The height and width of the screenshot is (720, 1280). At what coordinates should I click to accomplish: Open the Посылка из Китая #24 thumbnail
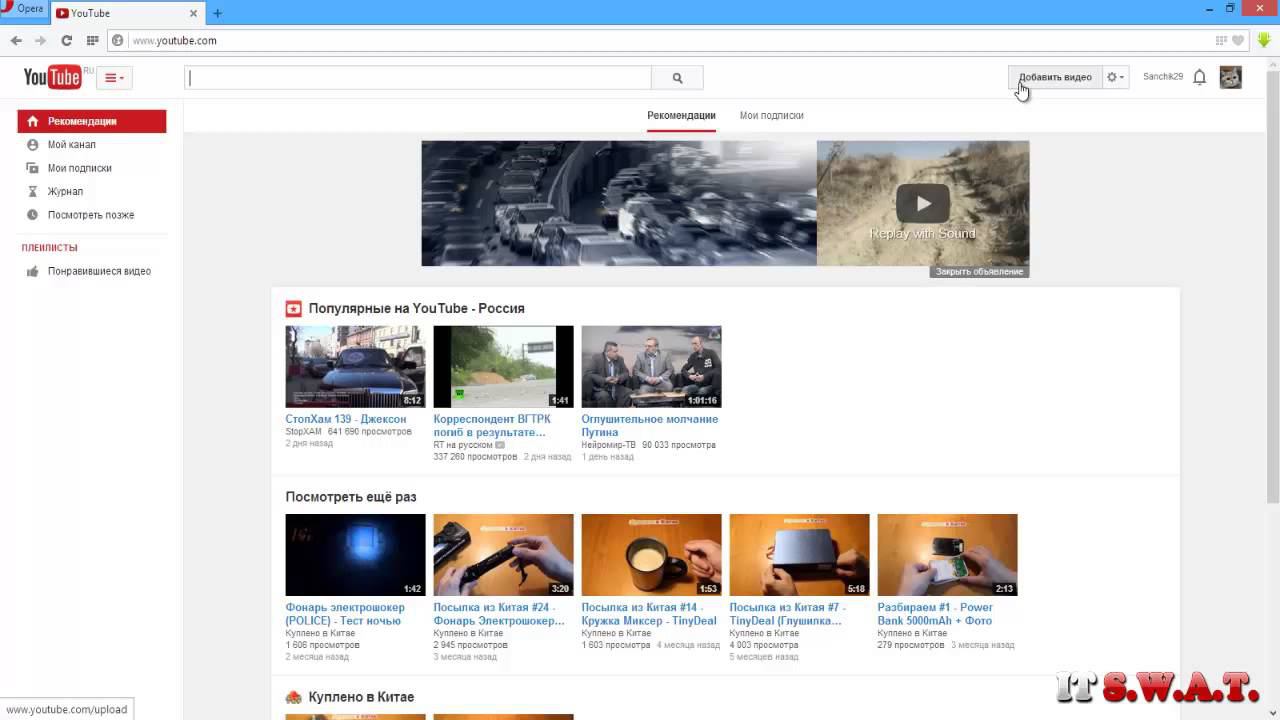[503, 555]
